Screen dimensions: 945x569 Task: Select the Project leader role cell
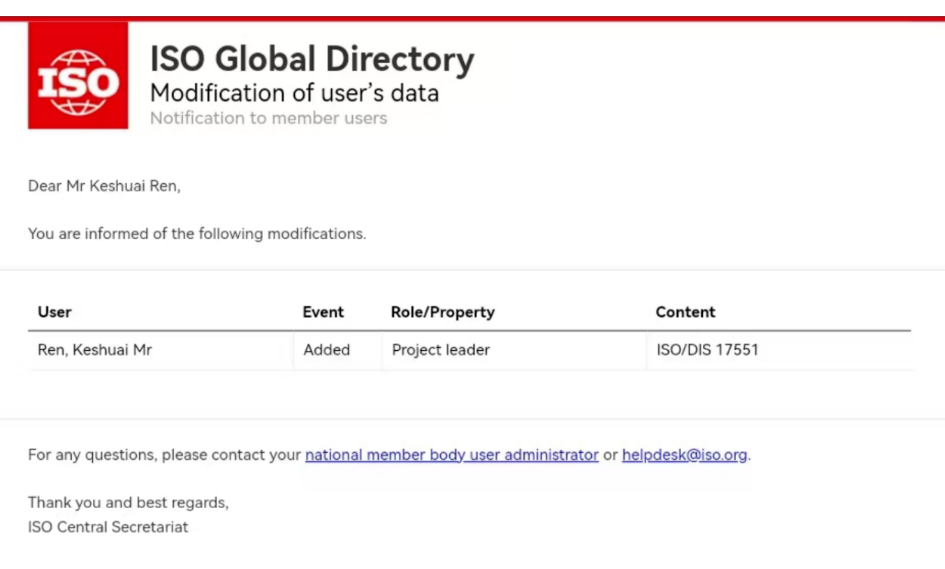(x=441, y=350)
